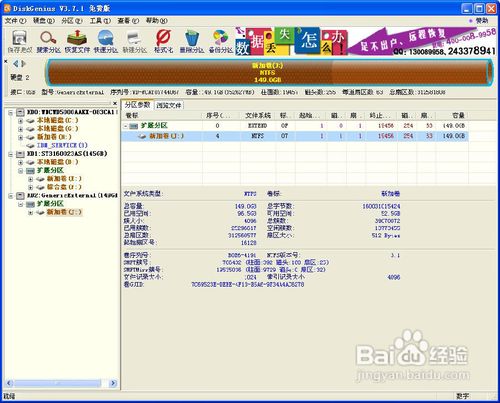Click the 卷标 column header
This screenshot has width=500, height=403.
click(x=162, y=116)
